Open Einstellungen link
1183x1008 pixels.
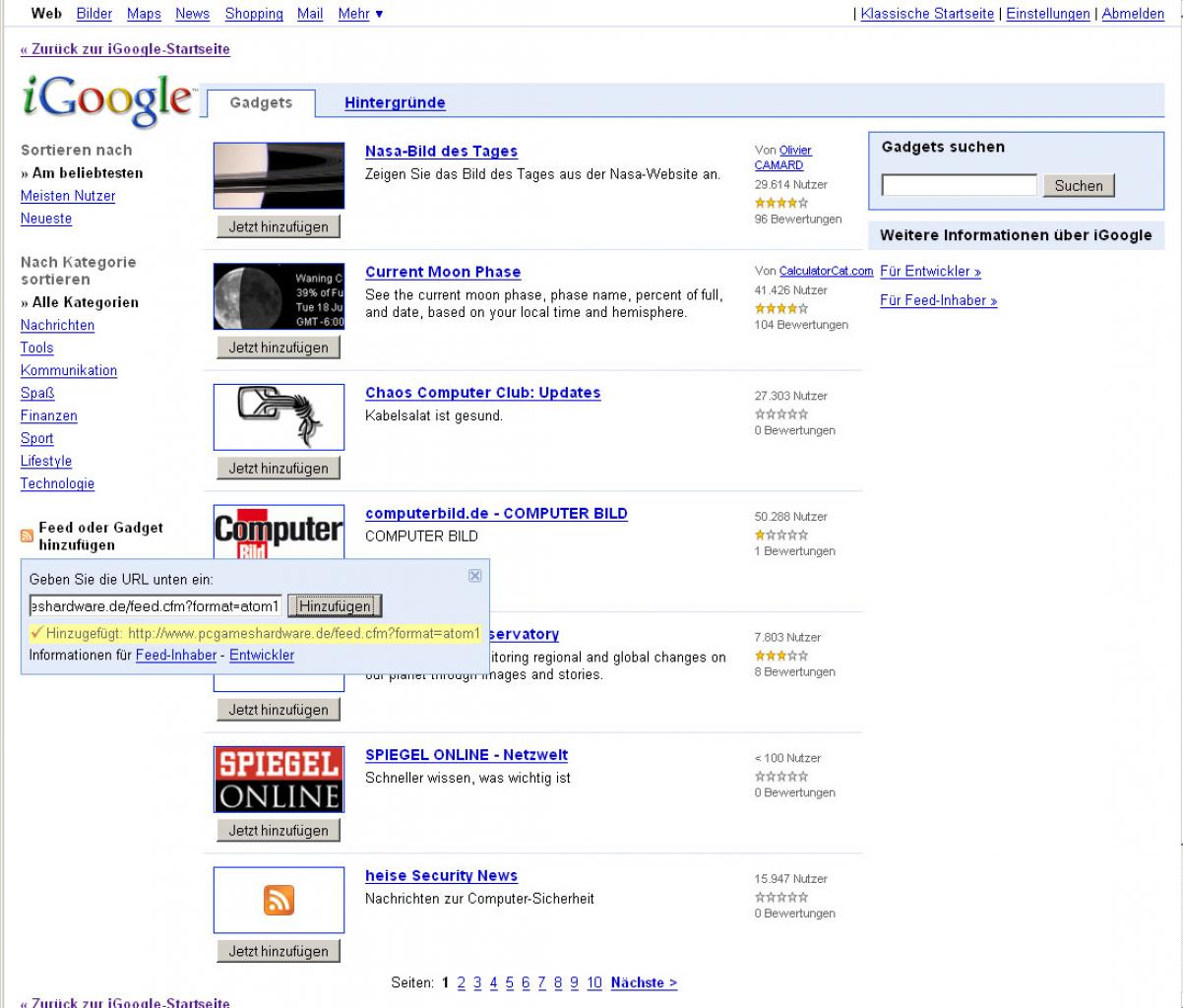(x=1048, y=14)
